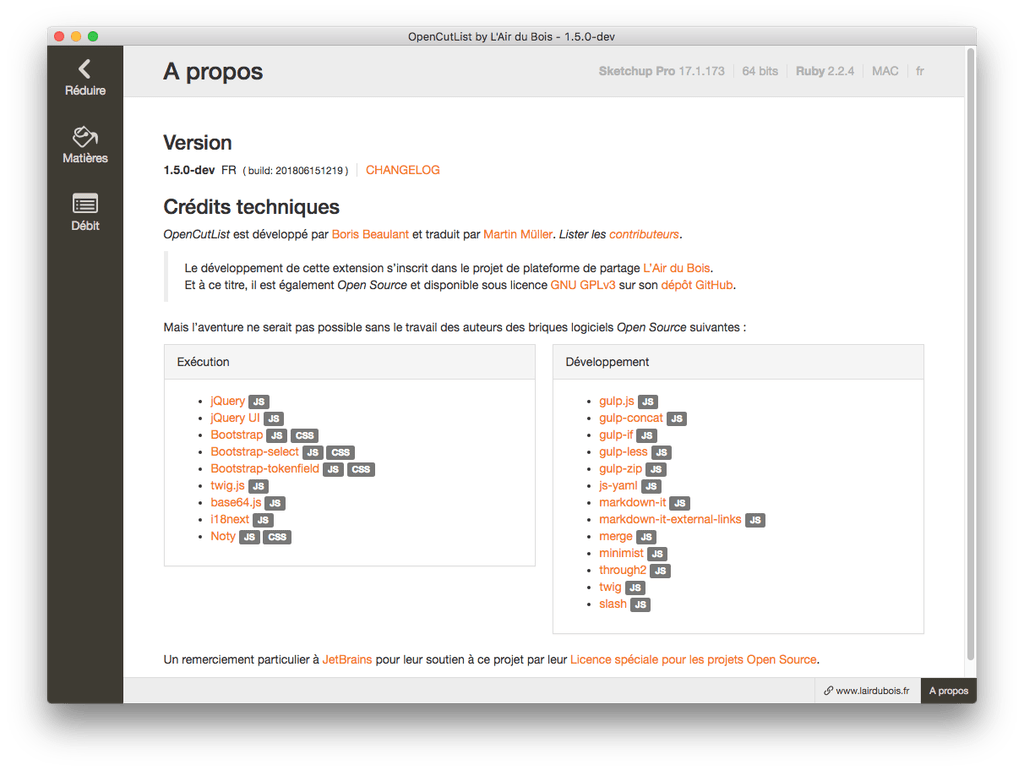Open the jQuery link
1024x771 pixels.
click(227, 401)
